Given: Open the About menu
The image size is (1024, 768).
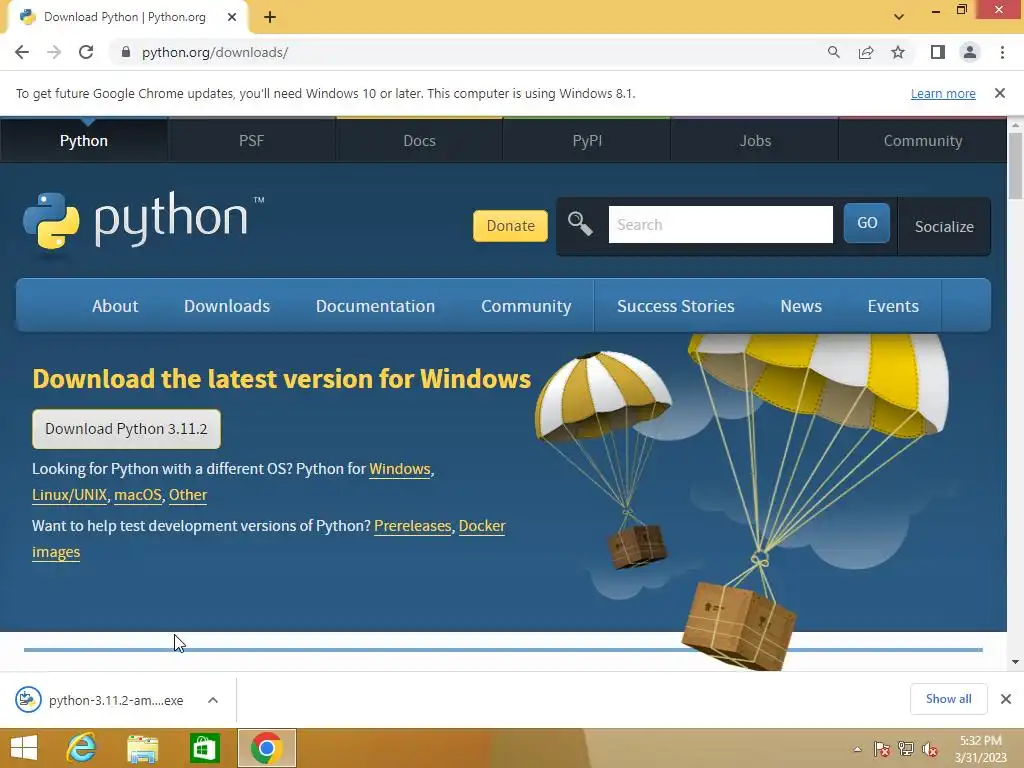Looking at the screenshot, I should click(115, 306).
